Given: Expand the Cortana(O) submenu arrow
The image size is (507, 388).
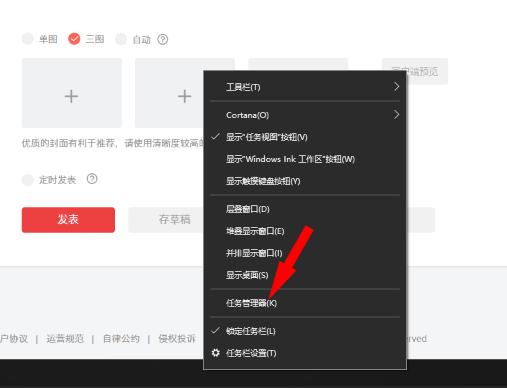Looking at the screenshot, I should pyautogui.click(x=396, y=115).
